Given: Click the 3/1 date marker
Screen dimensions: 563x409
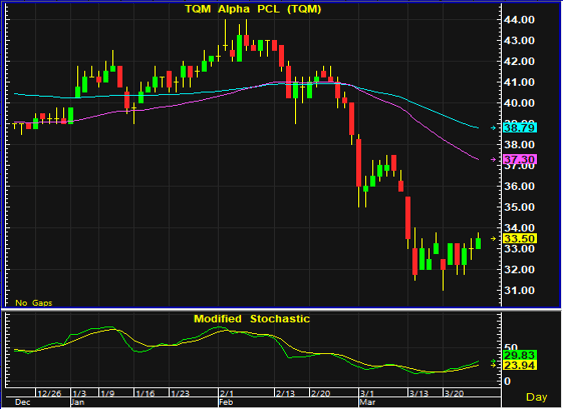Looking at the screenshot, I should point(367,393).
